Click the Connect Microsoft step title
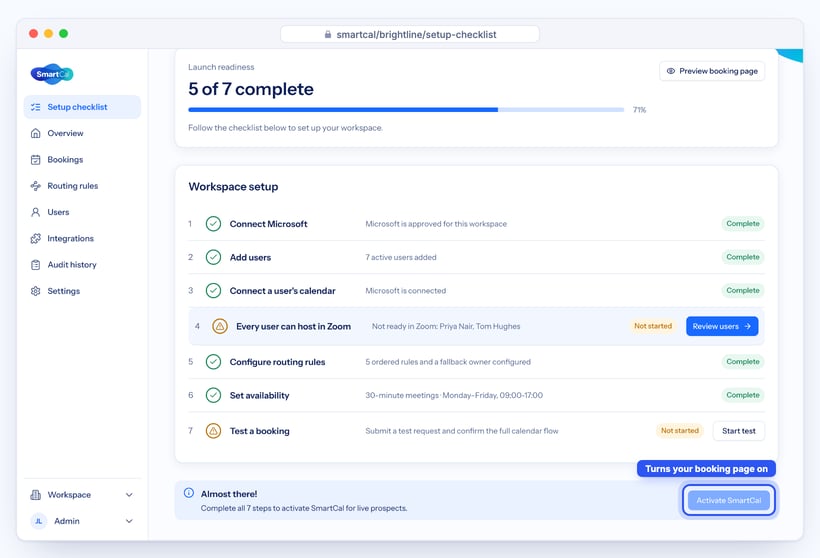The height and width of the screenshot is (558, 820). tap(268, 224)
